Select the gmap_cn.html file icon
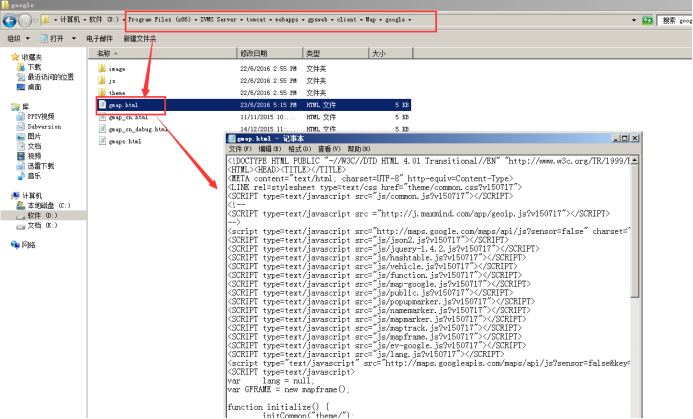 [x=103, y=117]
